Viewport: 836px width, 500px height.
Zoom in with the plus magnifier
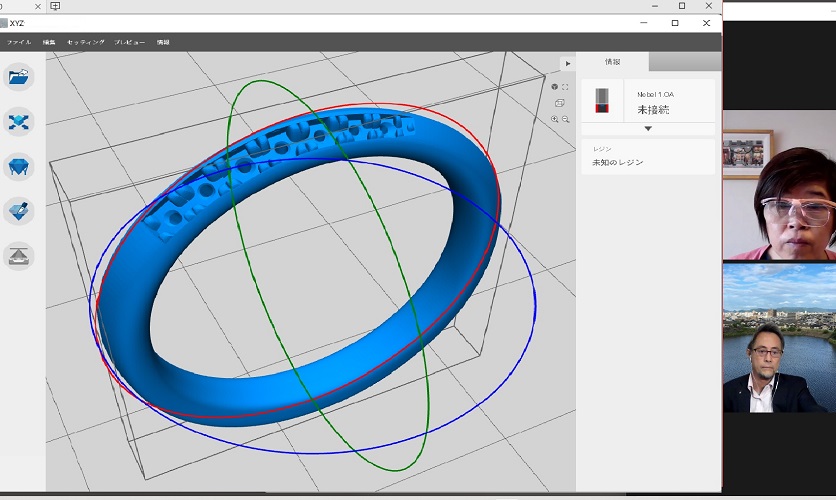555,119
